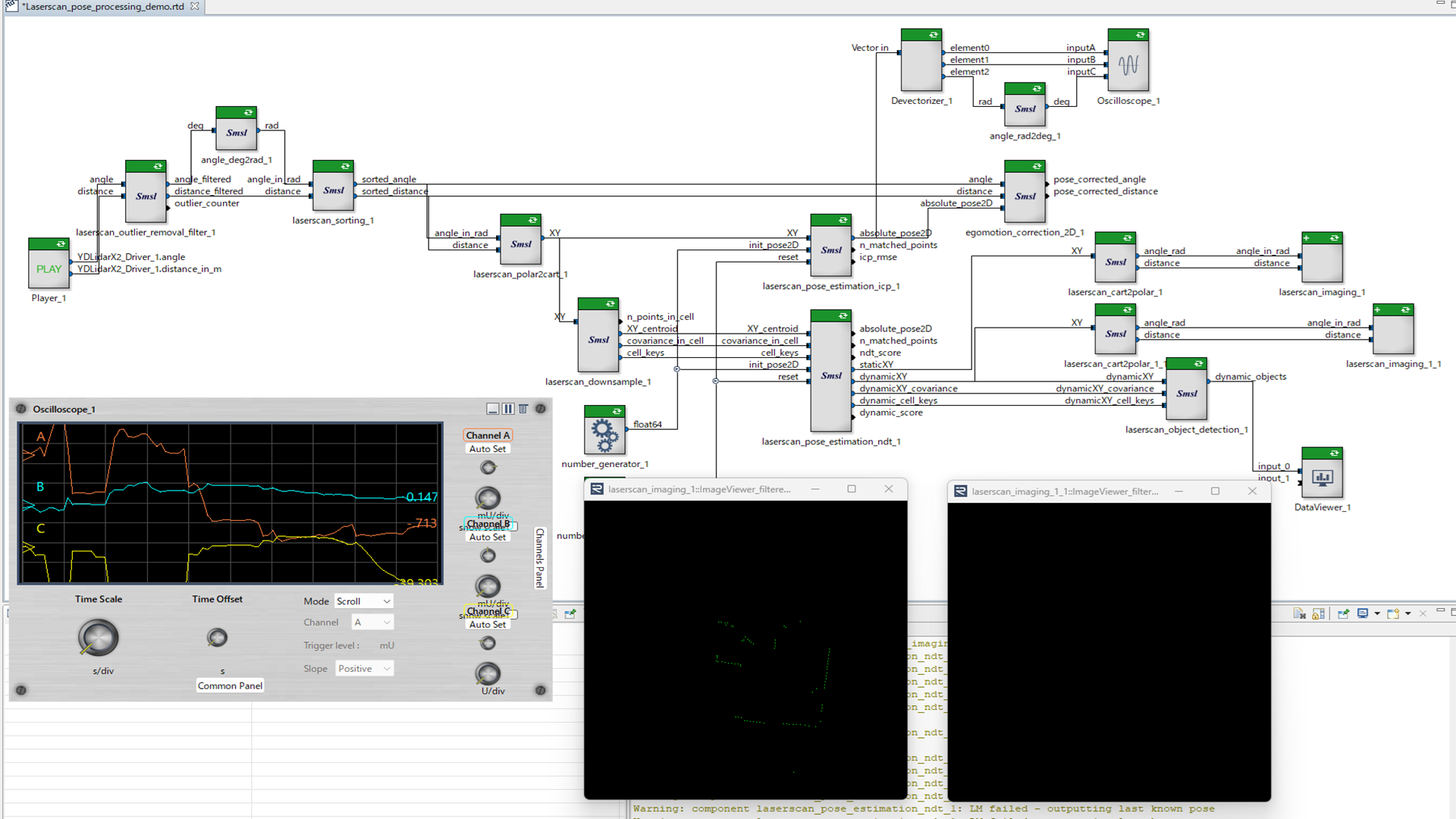
Task: Expand the Display Selected Console arrow
Action: click(1377, 613)
